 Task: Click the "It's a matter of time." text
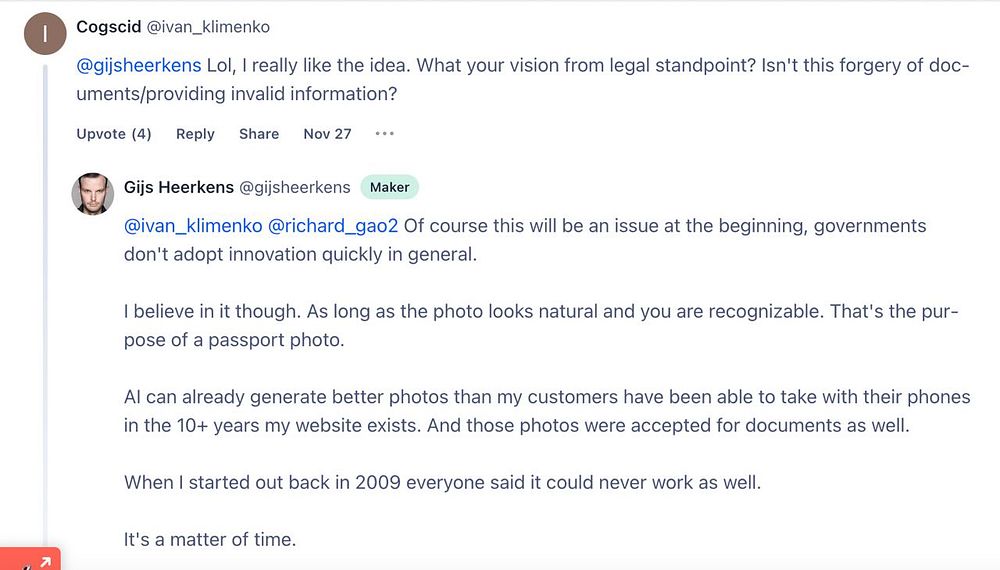pyautogui.click(x=210, y=540)
